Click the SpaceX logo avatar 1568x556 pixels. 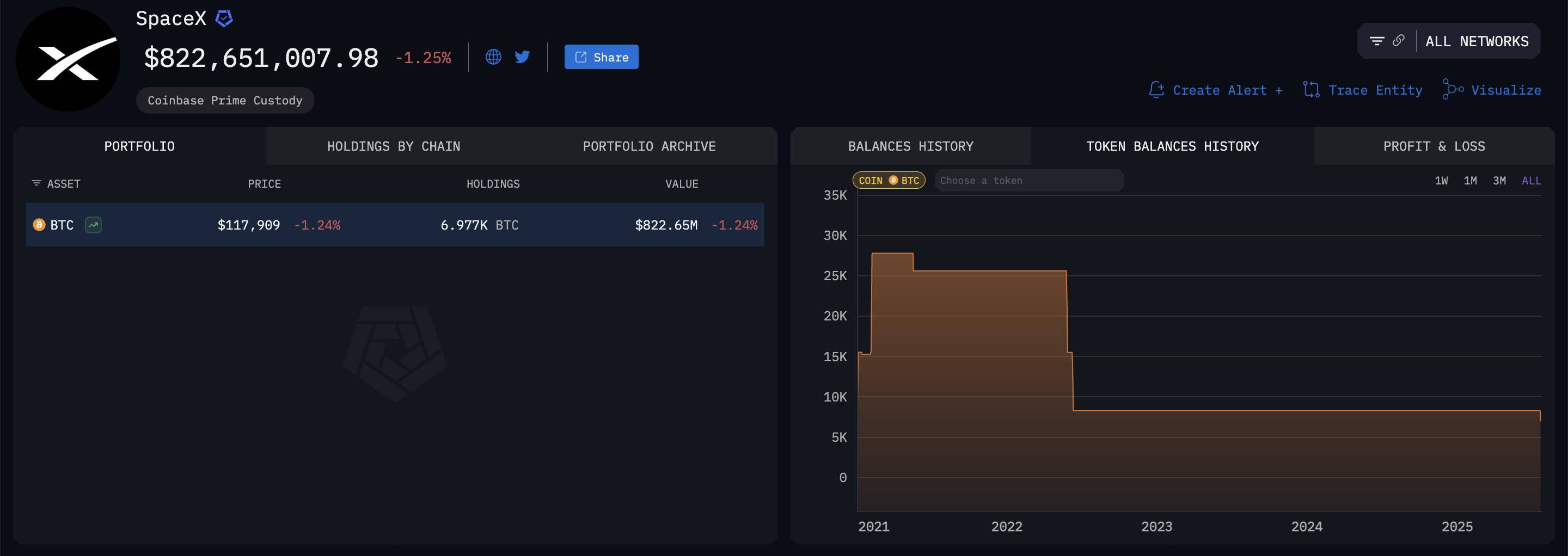coord(68,59)
